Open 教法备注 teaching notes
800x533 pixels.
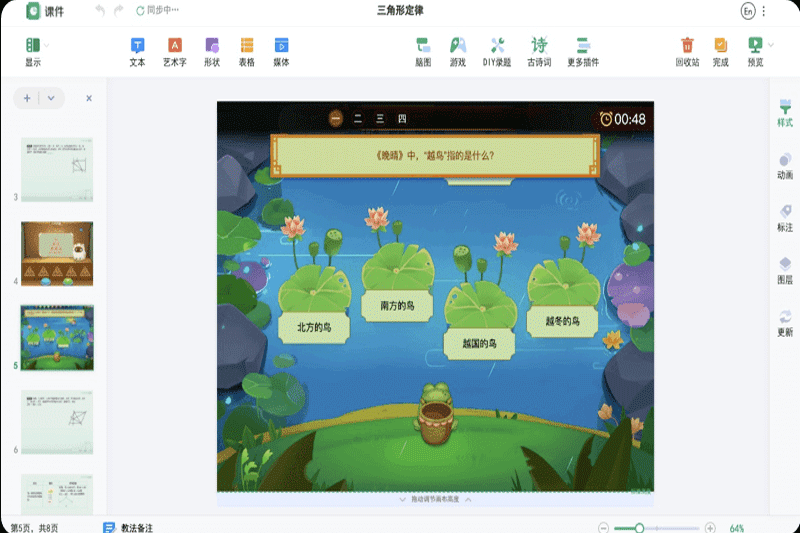(x=128, y=527)
